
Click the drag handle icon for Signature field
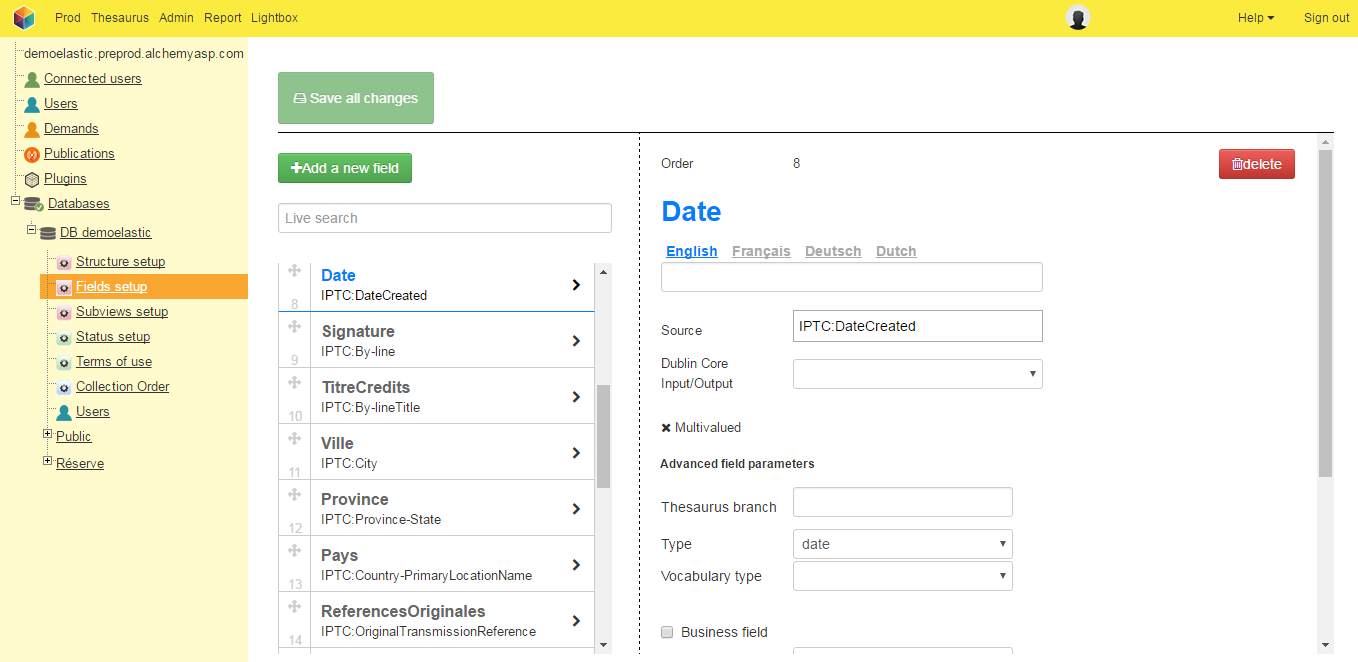click(x=295, y=327)
